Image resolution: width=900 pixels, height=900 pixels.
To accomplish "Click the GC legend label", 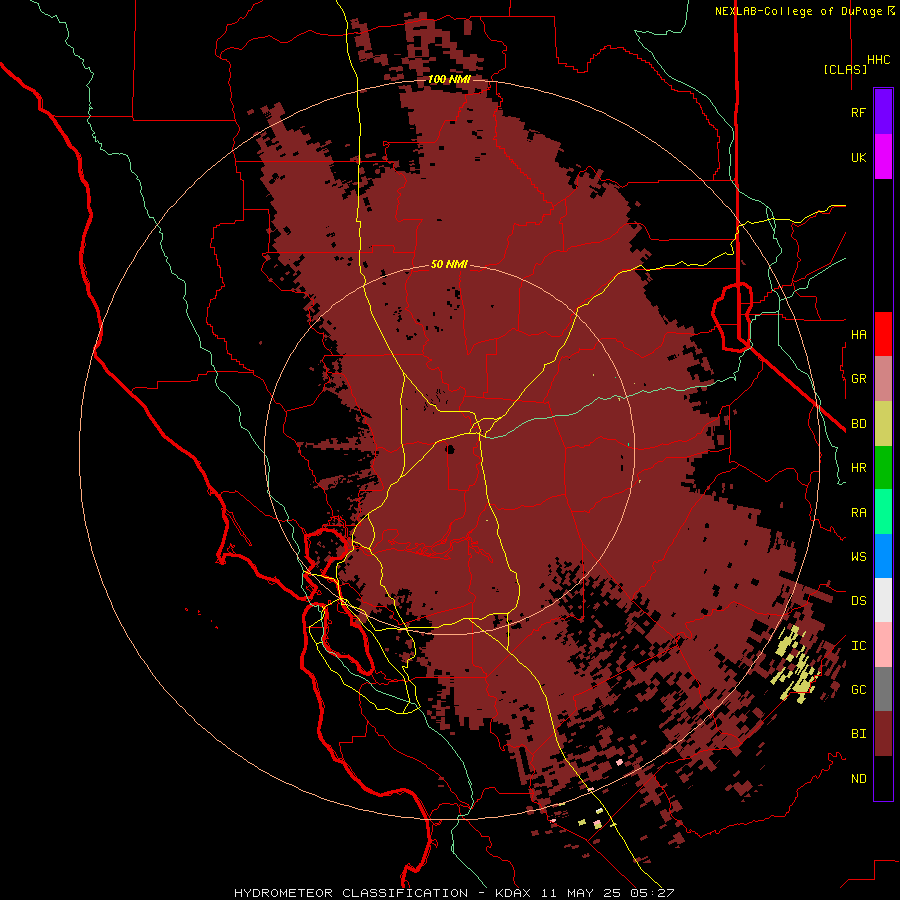I will (858, 690).
